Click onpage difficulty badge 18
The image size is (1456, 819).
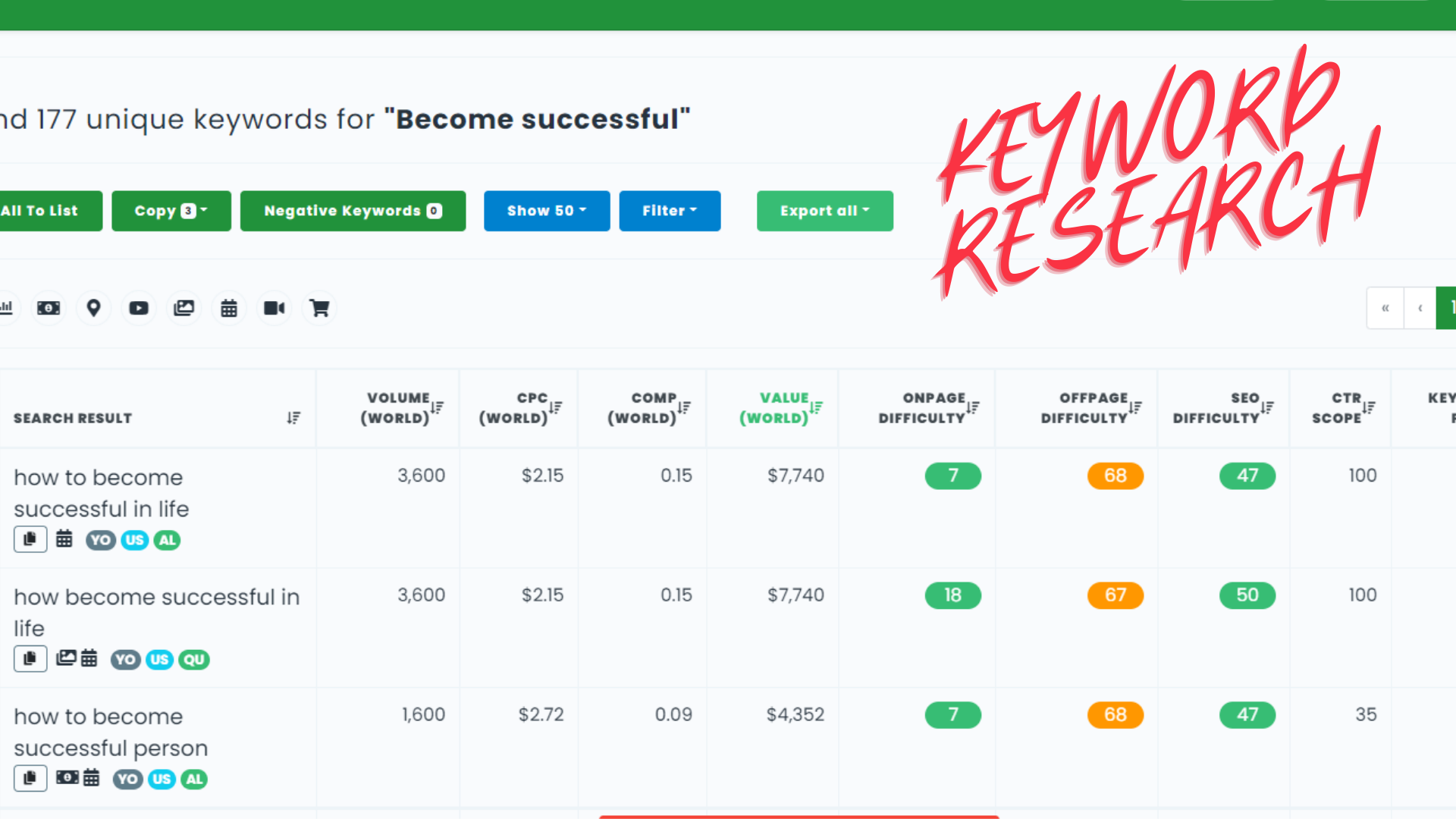[952, 595]
